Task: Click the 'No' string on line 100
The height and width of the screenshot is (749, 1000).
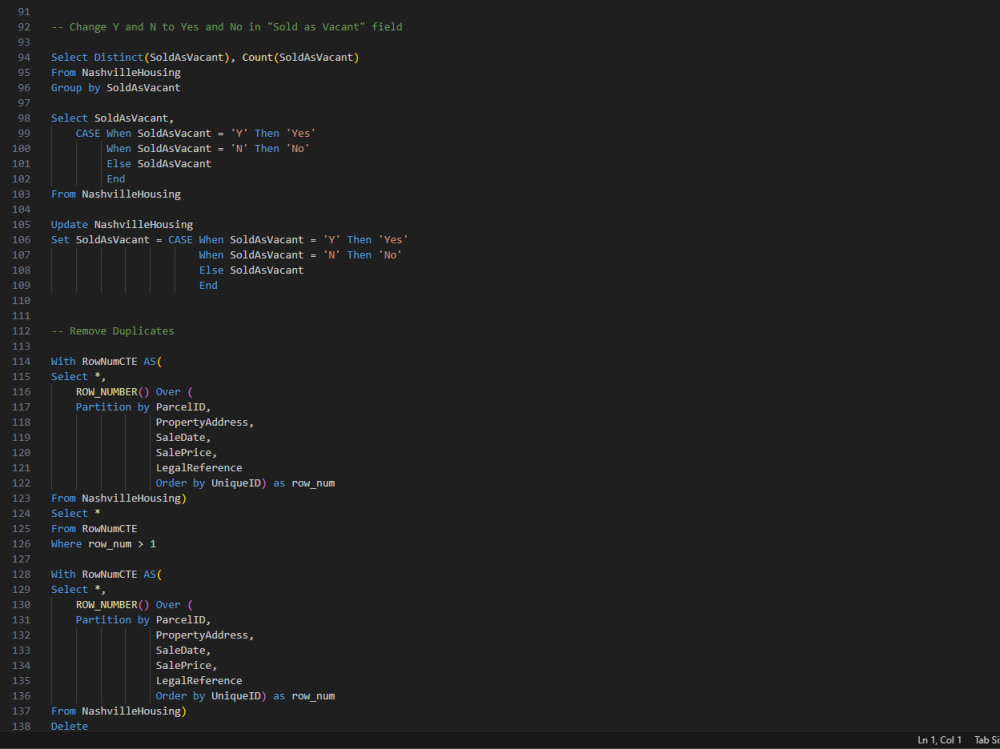Action: 297,149
